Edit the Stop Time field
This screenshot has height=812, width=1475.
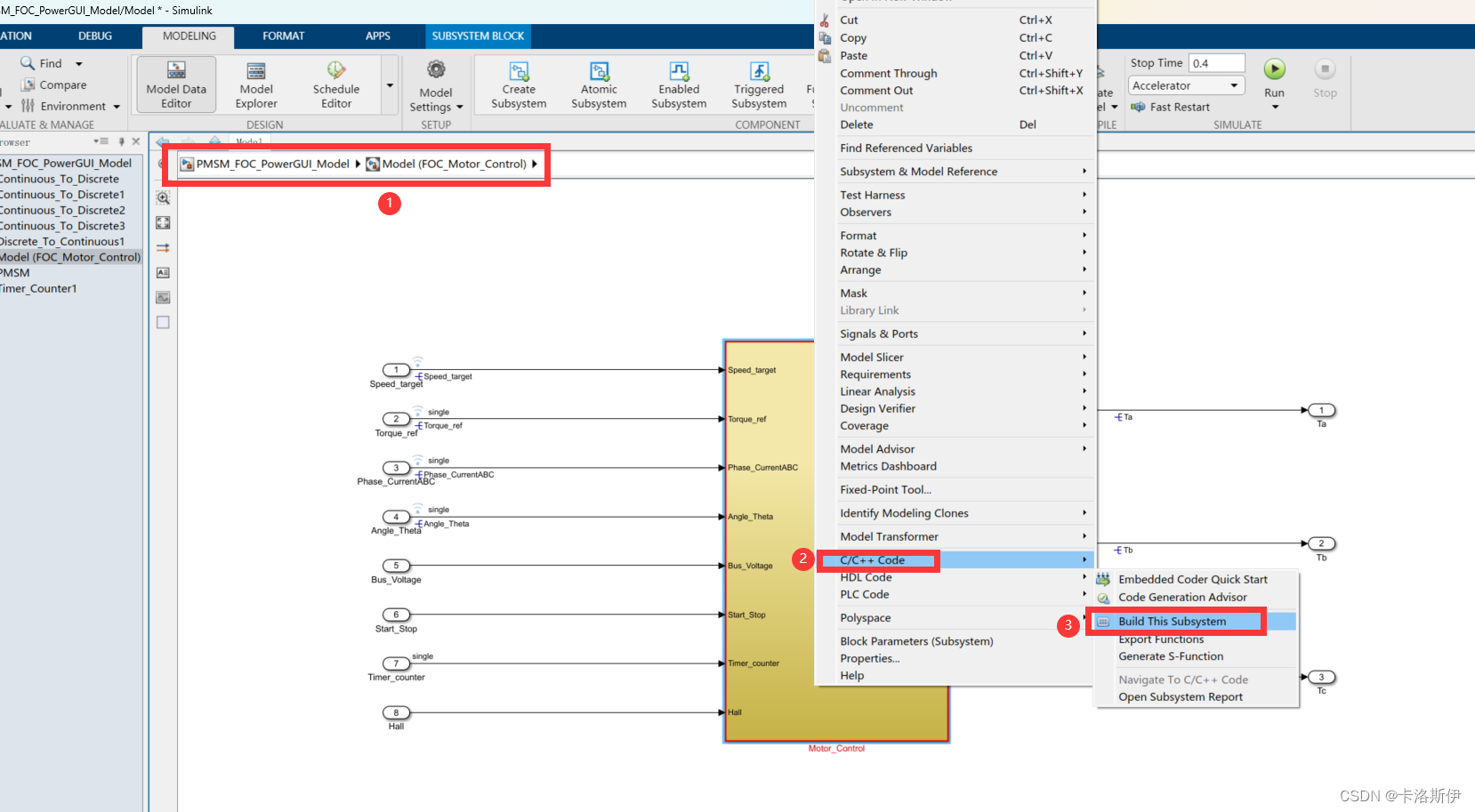1216,63
